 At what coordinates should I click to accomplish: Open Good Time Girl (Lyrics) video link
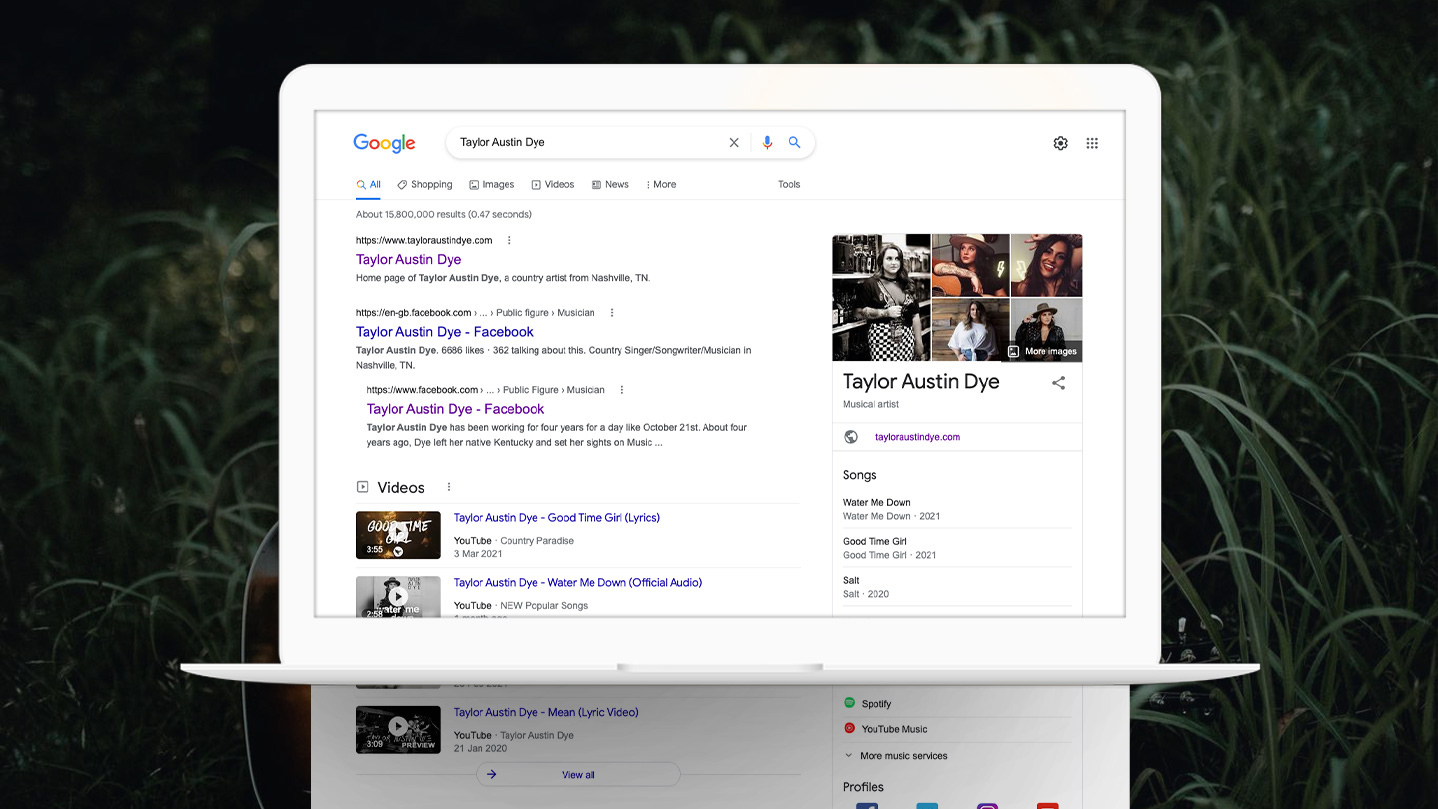(557, 518)
